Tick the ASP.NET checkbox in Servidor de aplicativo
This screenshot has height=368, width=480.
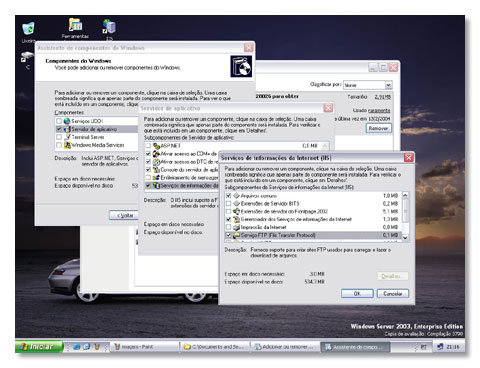point(148,146)
